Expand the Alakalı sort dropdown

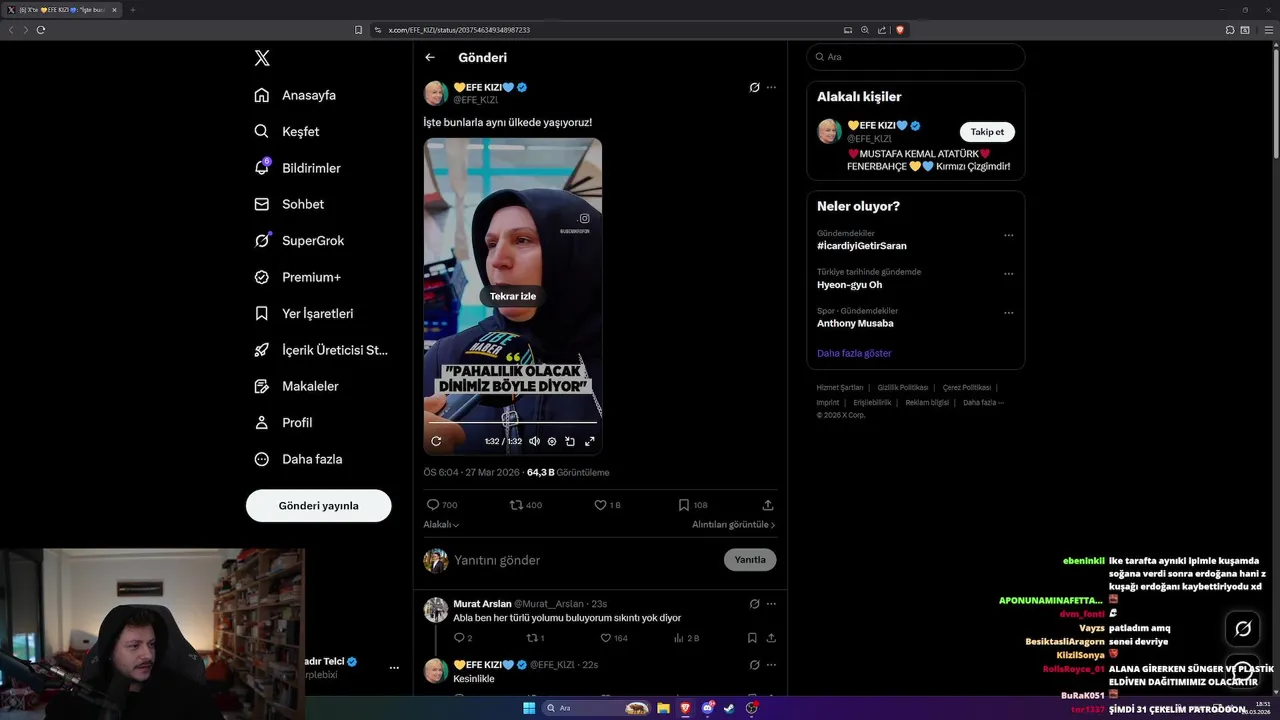pos(441,524)
